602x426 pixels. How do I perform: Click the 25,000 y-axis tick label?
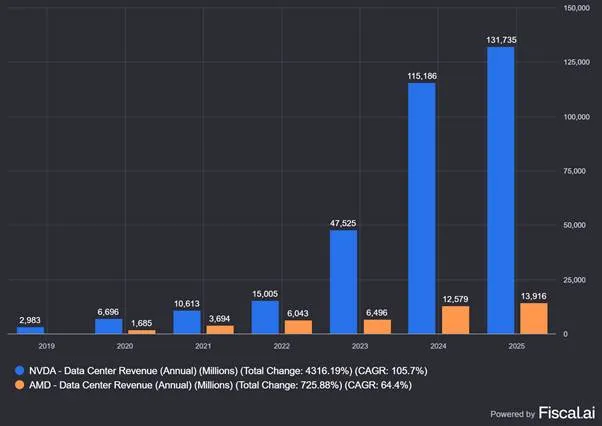tap(575, 280)
